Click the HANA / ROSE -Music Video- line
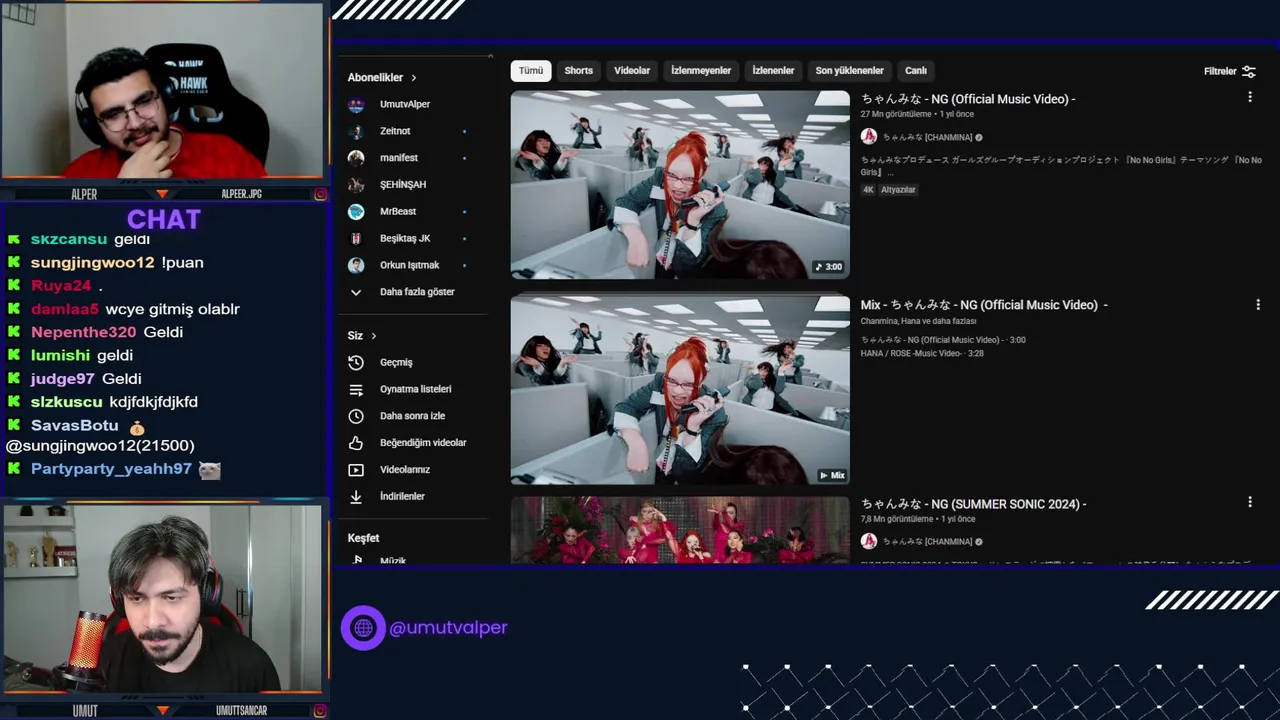This screenshot has height=720, width=1280. 922,353
